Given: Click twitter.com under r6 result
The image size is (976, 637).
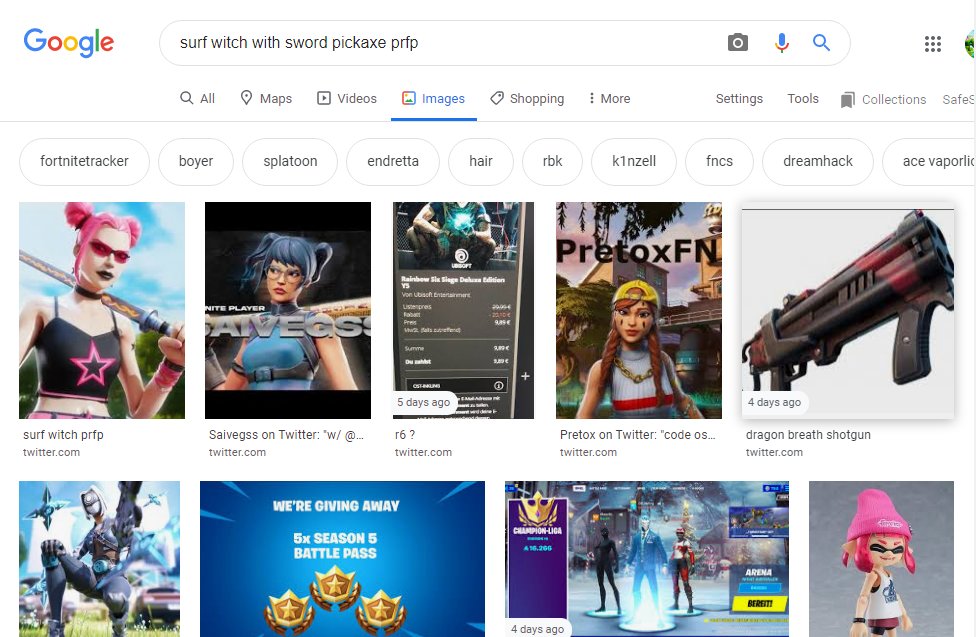Looking at the screenshot, I should [423, 453].
